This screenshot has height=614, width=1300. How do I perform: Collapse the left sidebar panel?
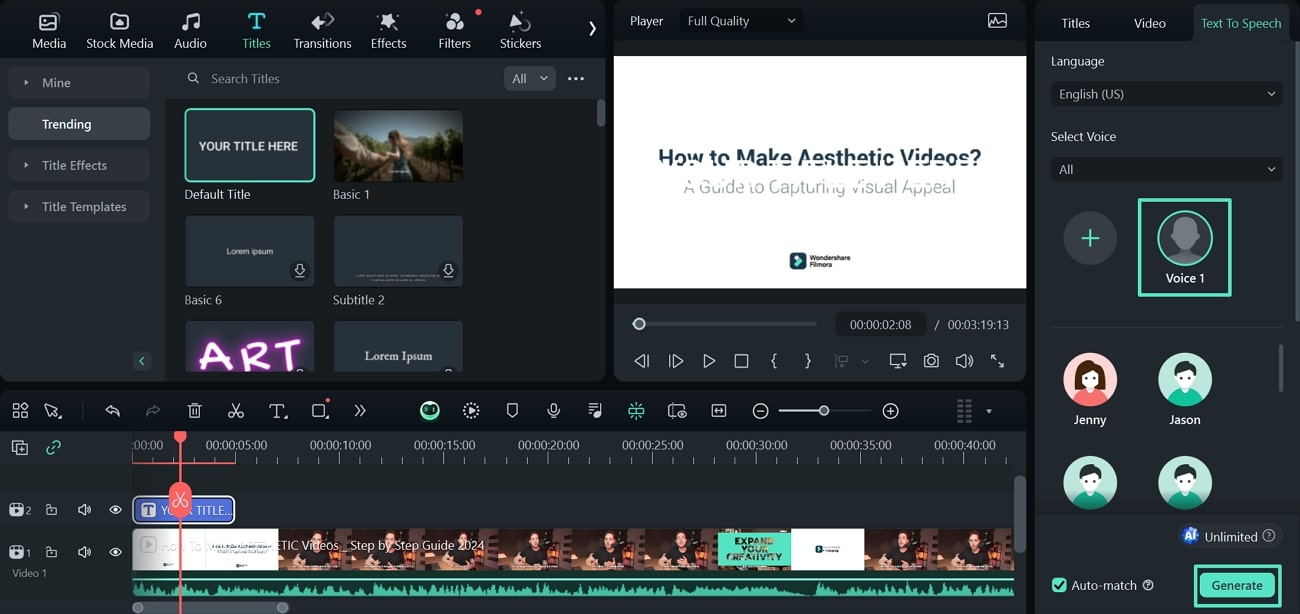point(141,361)
